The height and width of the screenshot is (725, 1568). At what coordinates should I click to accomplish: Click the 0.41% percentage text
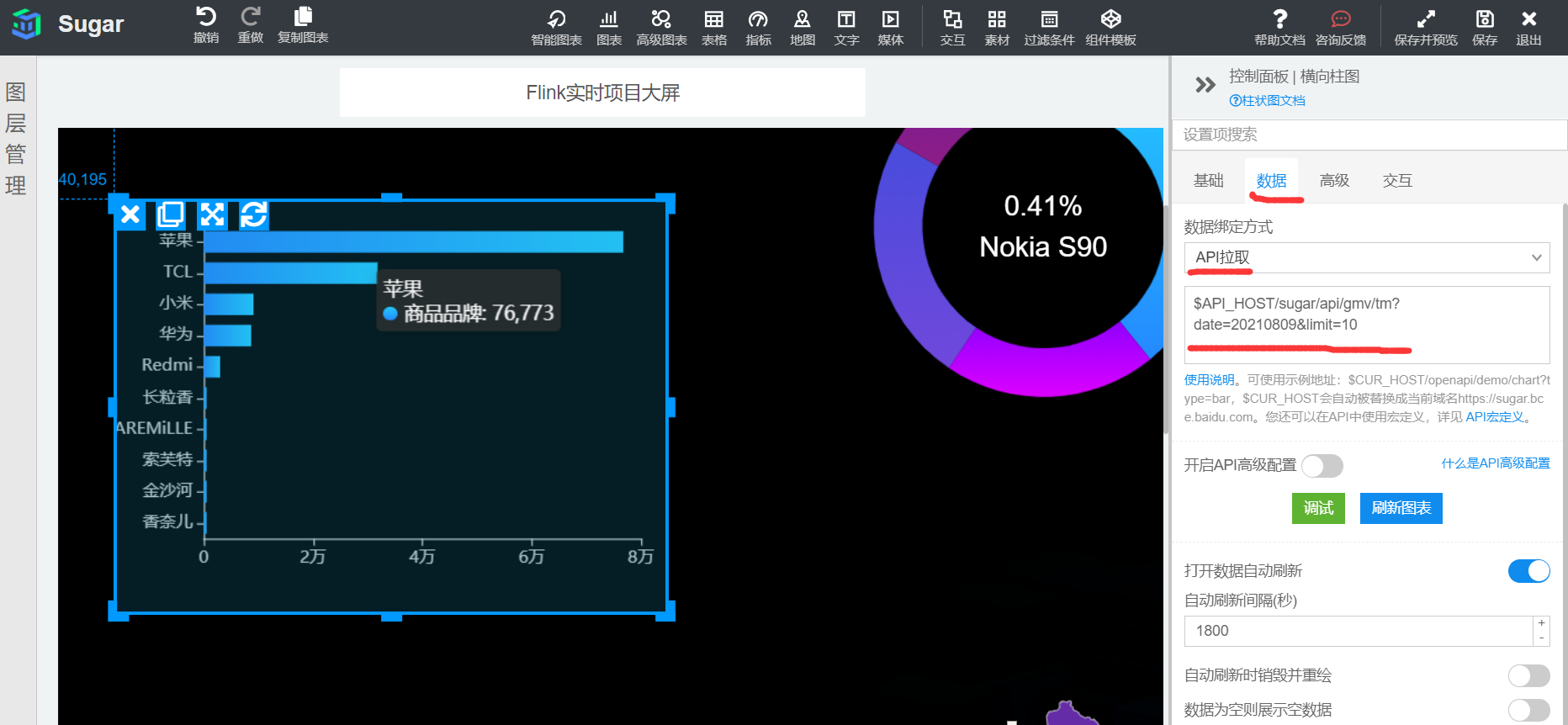(x=1043, y=206)
